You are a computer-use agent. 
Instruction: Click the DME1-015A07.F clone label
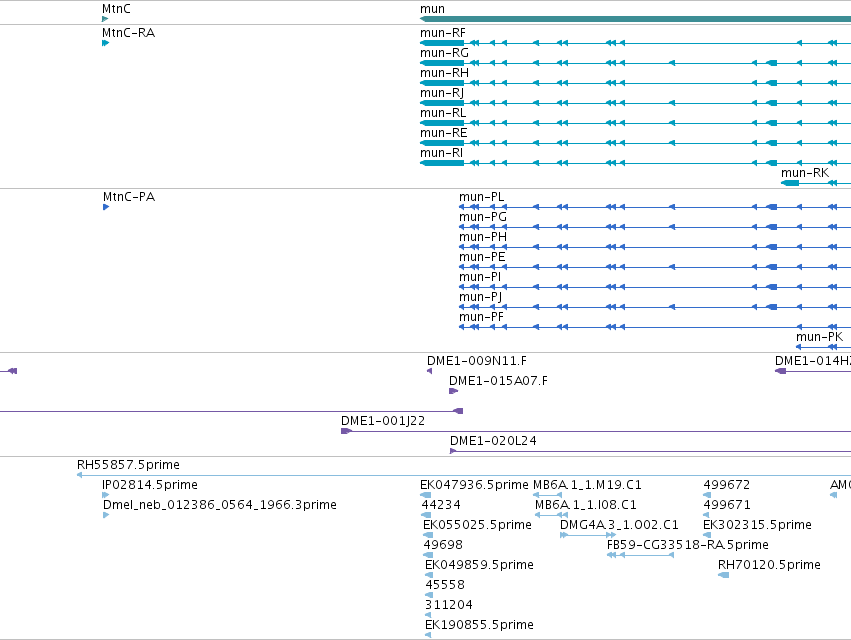(498, 381)
